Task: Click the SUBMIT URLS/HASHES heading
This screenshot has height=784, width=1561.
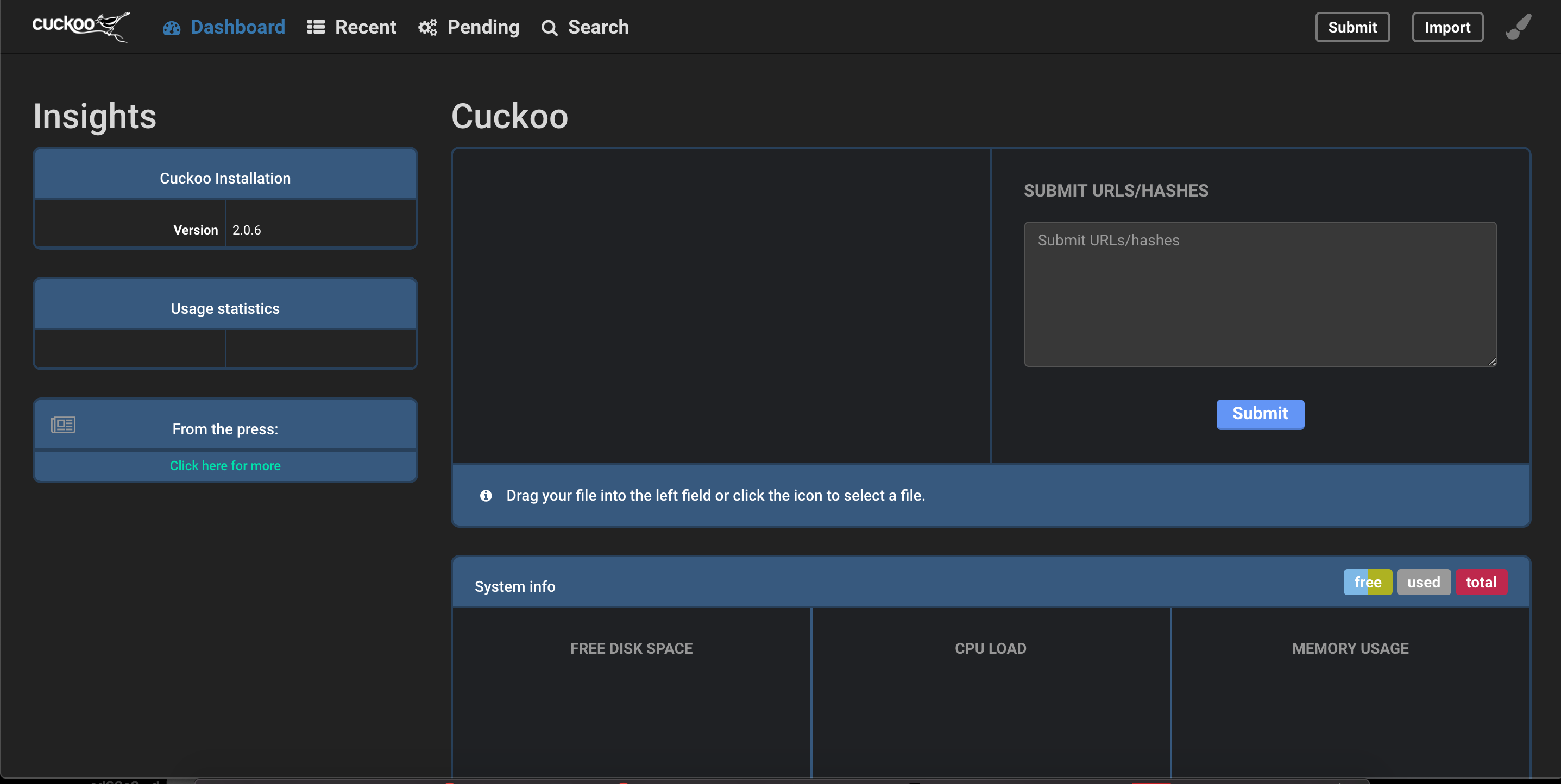Action: [x=1116, y=191]
